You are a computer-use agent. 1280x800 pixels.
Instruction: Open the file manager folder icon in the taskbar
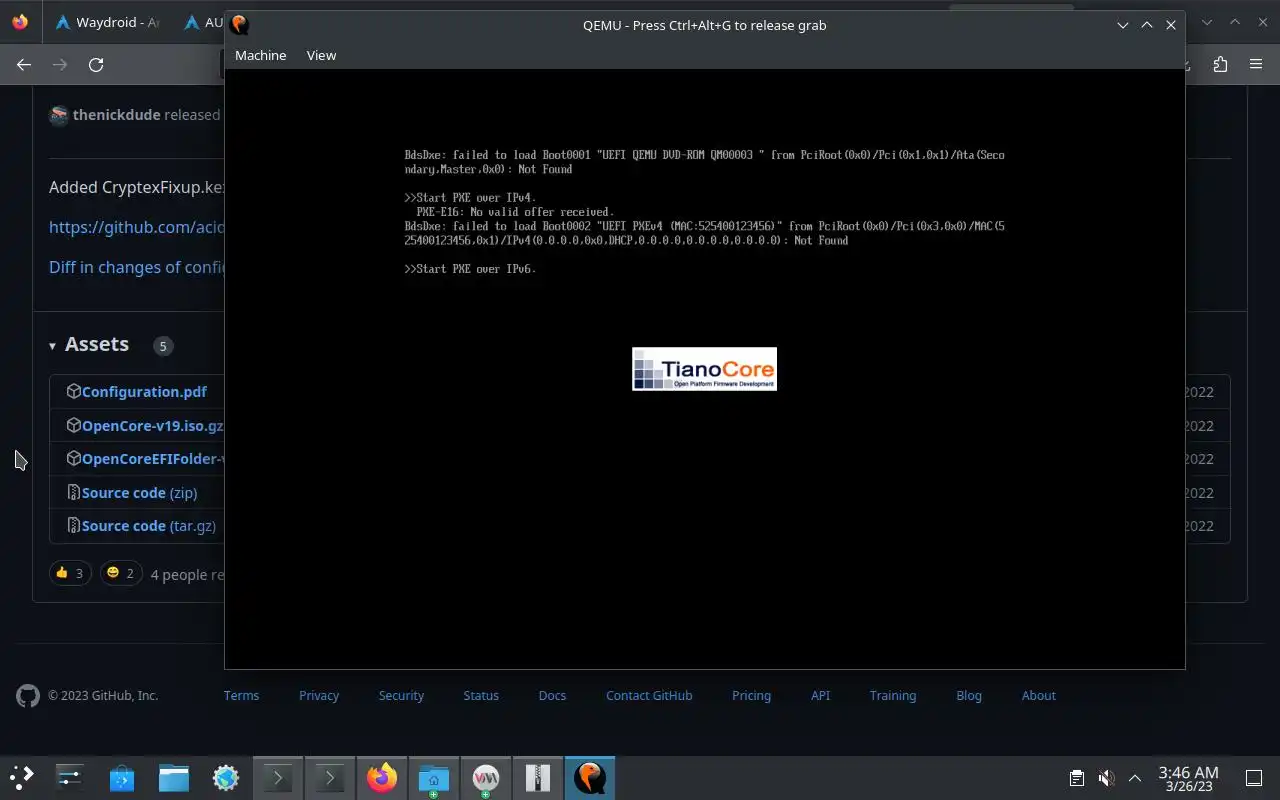click(174, 777)
